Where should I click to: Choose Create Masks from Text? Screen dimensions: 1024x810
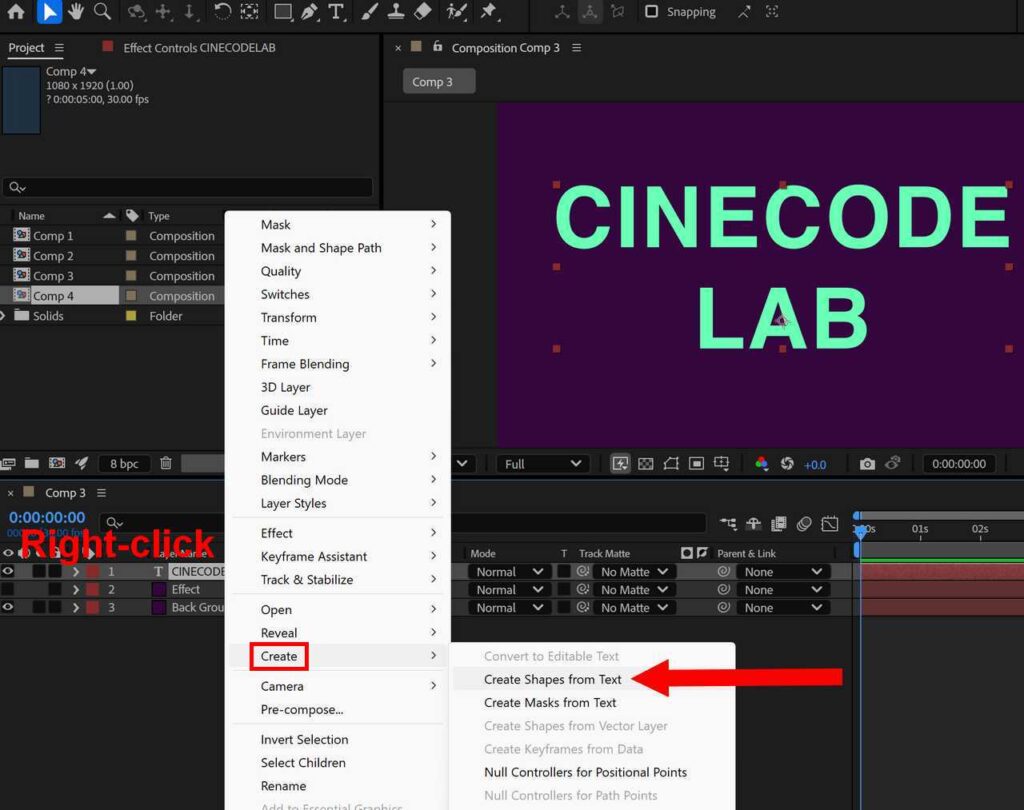pos(550,703)
